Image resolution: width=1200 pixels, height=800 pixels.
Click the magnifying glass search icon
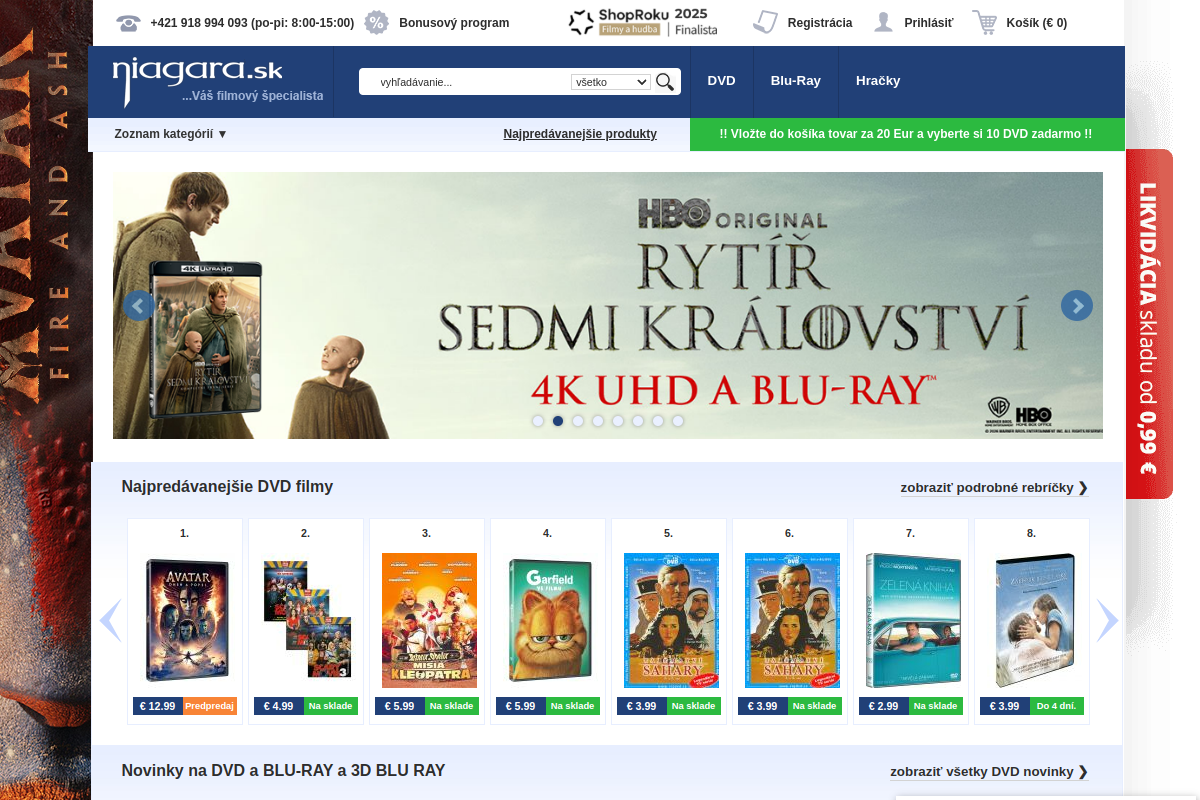[x=665, y=82]
